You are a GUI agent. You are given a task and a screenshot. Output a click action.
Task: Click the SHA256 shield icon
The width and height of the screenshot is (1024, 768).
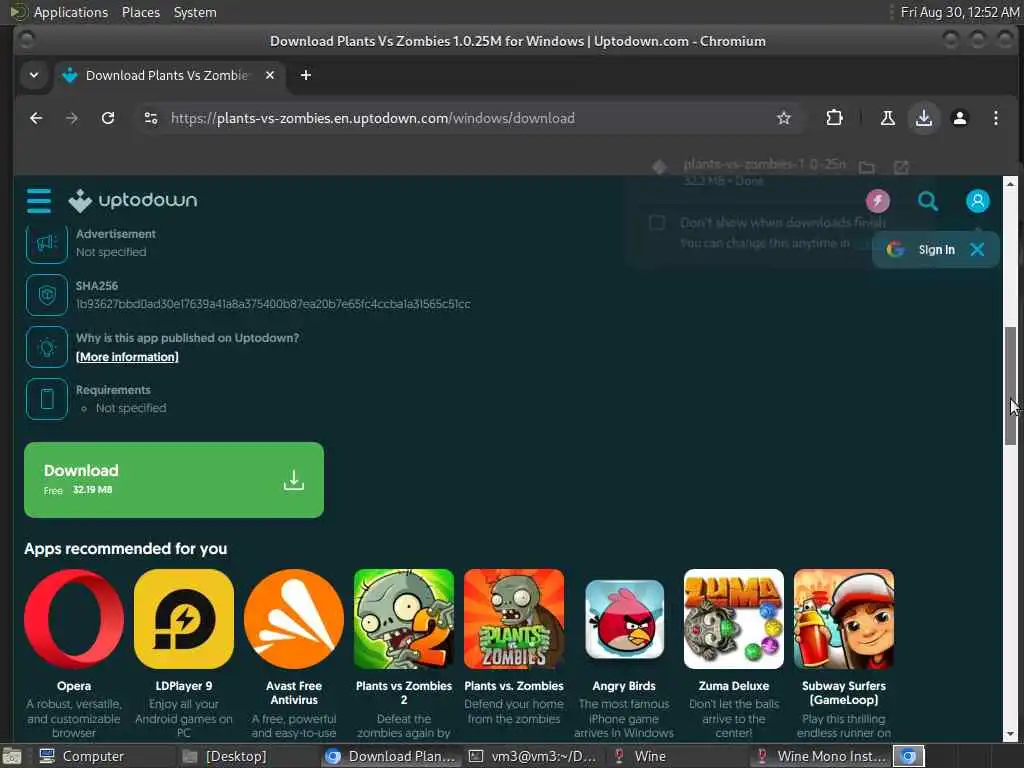click(47, 295)
